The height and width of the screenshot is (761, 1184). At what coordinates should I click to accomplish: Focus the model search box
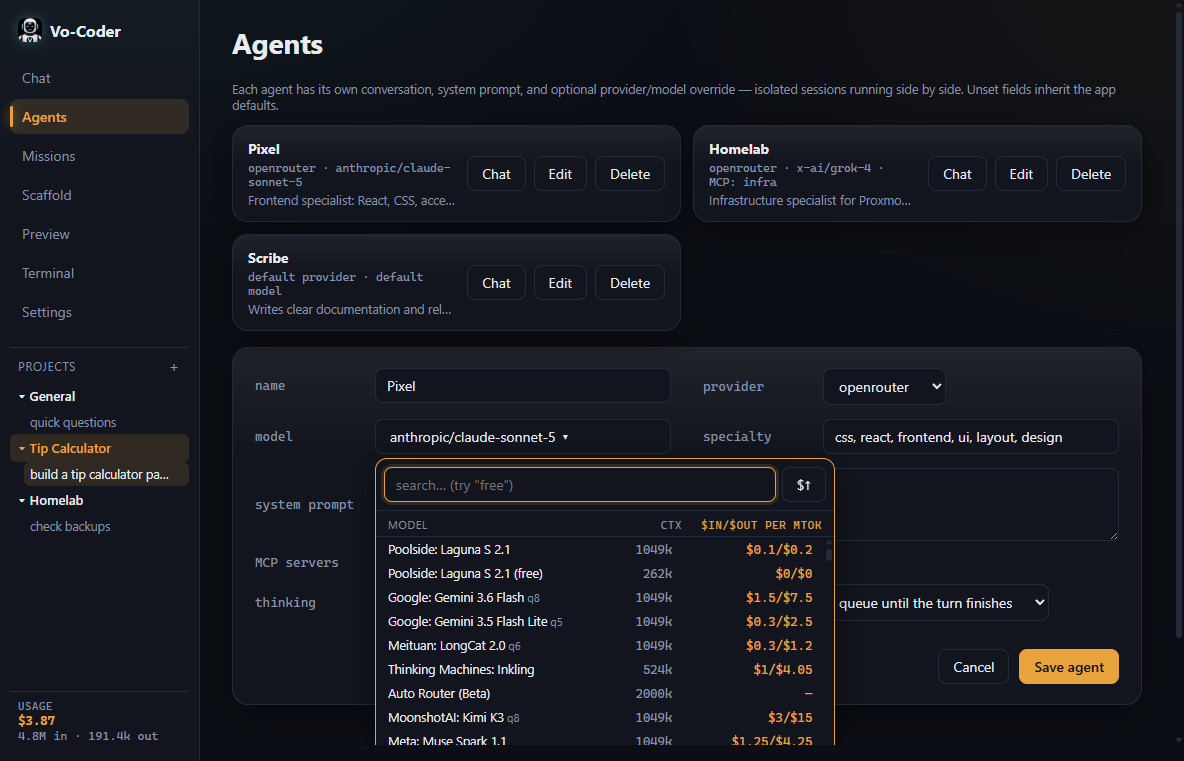tap(579, 485)
